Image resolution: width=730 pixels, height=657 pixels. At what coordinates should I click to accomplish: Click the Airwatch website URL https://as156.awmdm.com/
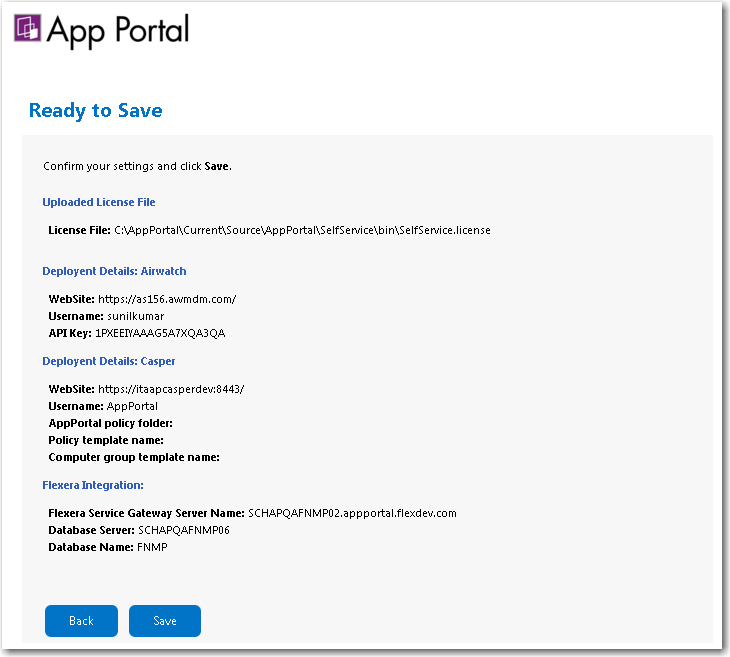167,299
